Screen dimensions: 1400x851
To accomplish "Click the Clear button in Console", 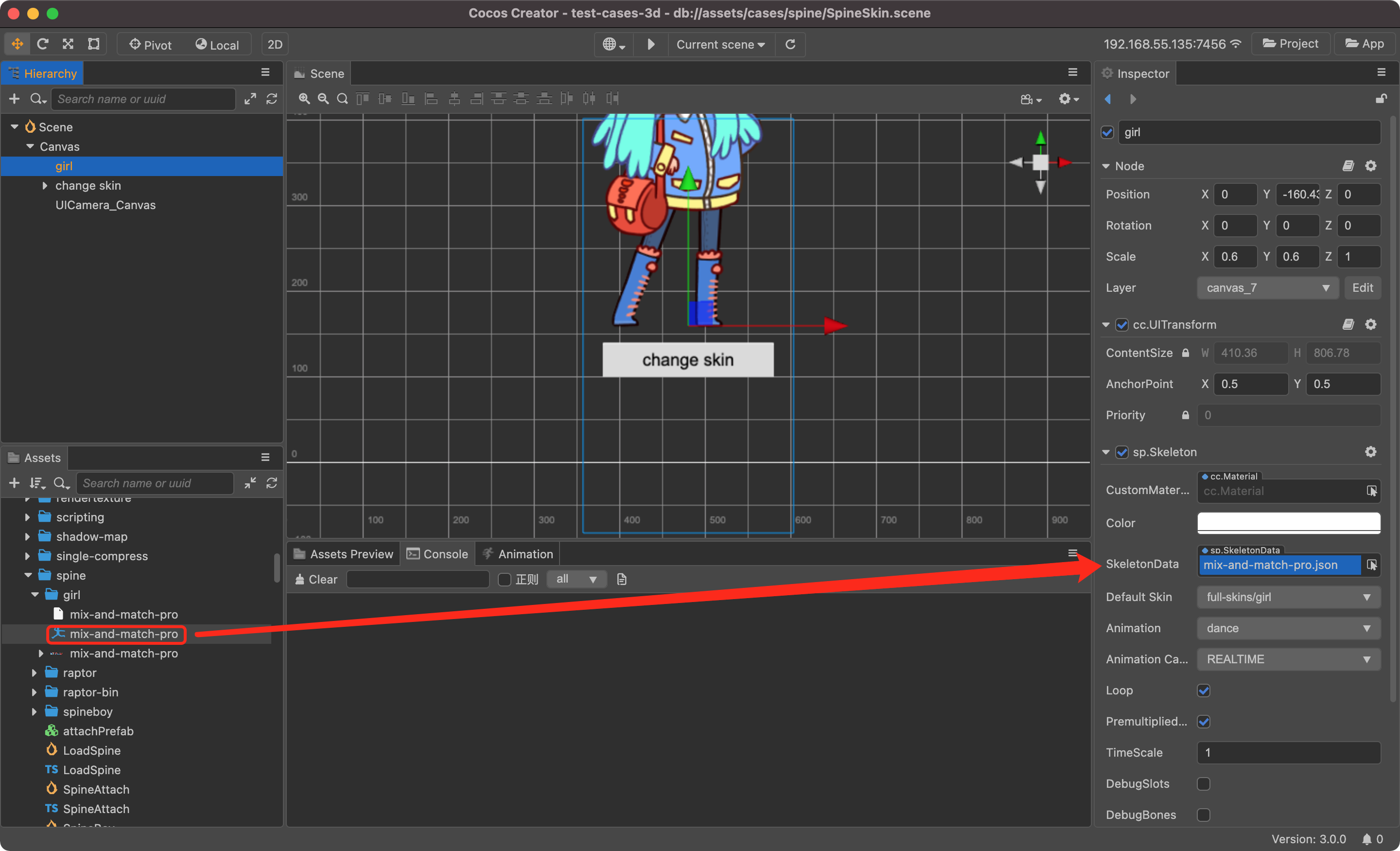I will pos(315,579).
